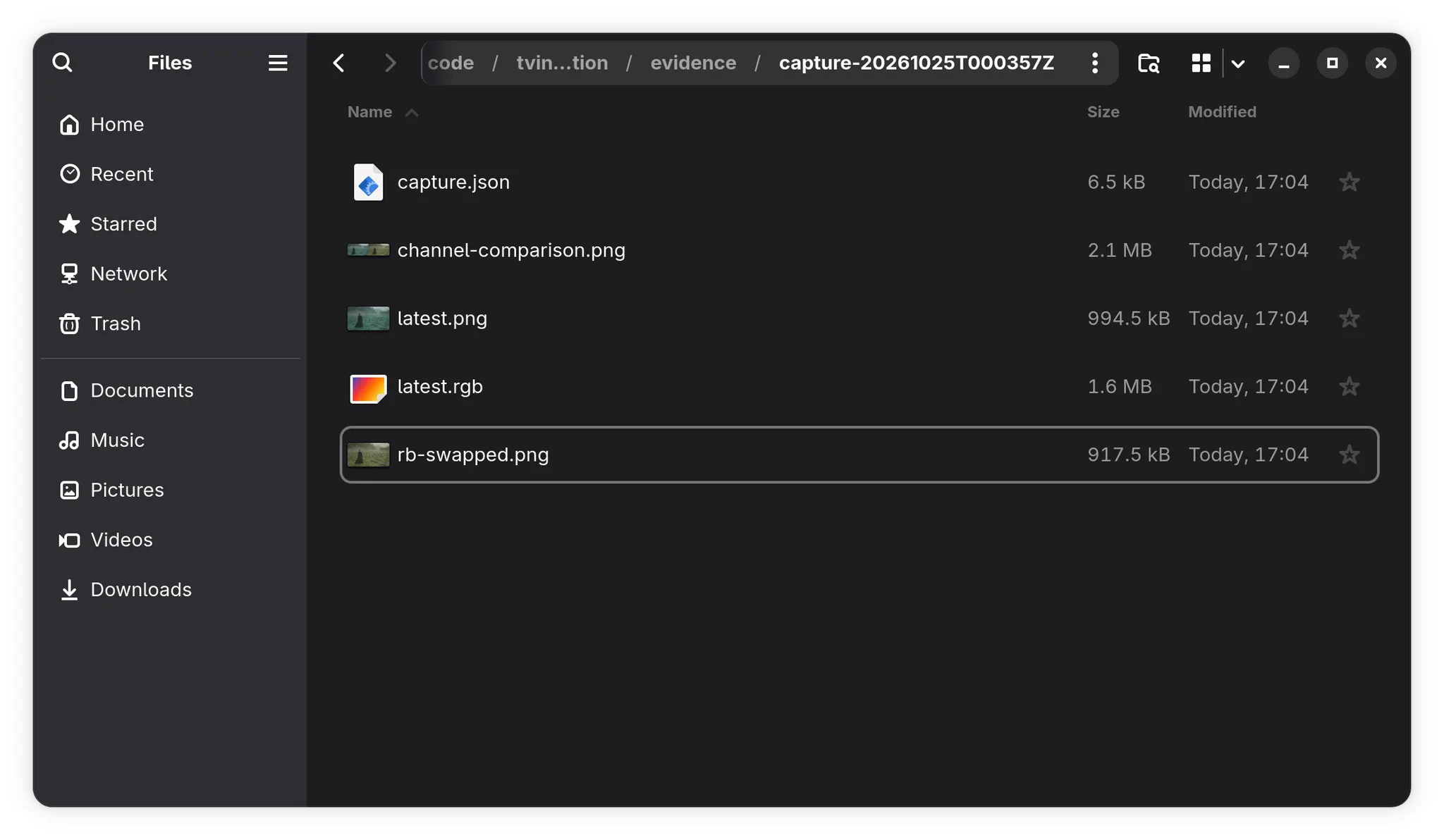Image resolution: width=1444 pixels, height=840 pixels.
Task: Open the path bar three-dot menu
Action: (1095, 63)
